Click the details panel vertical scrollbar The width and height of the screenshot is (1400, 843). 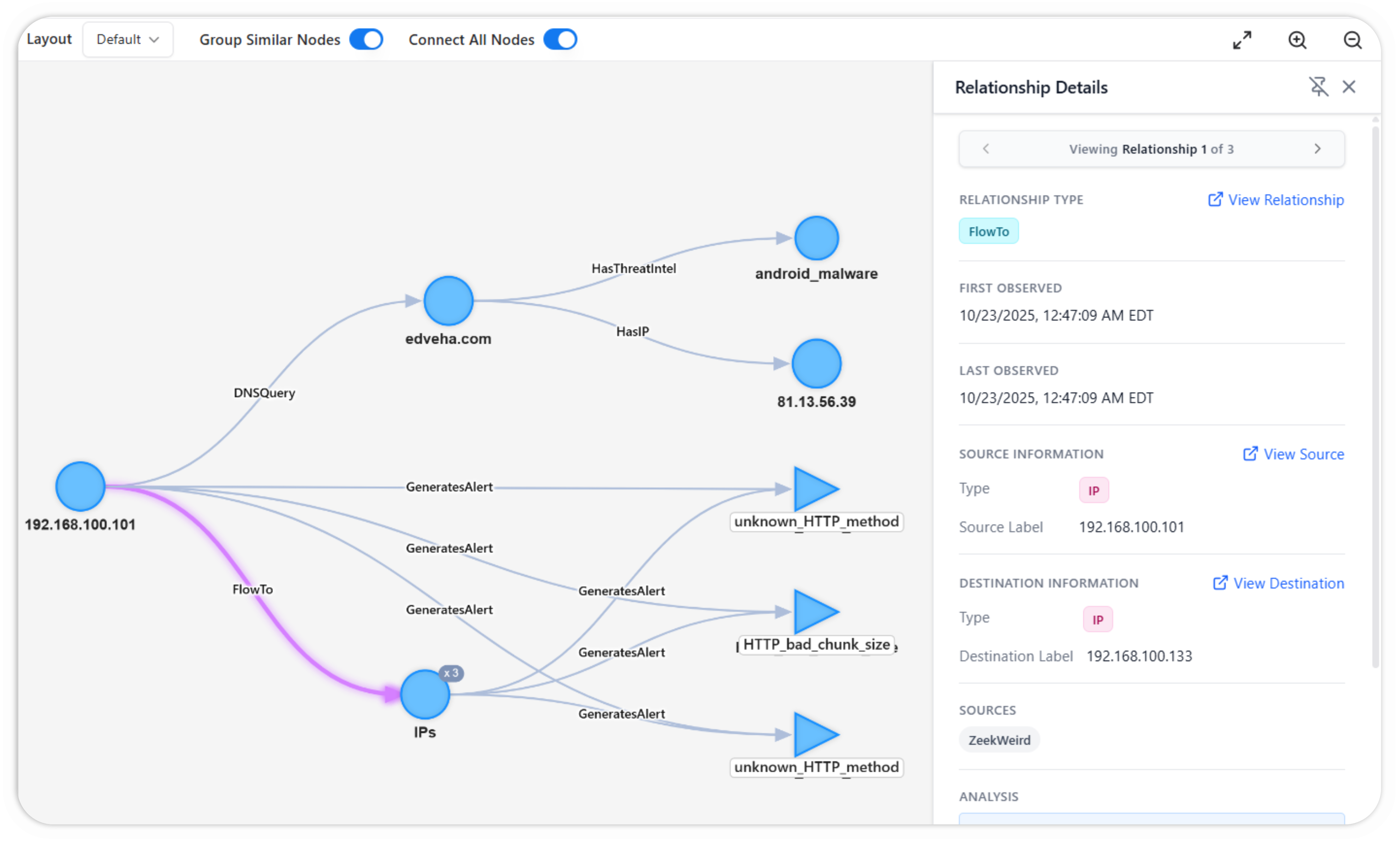pyautogui.click(x=1375, y=398)
